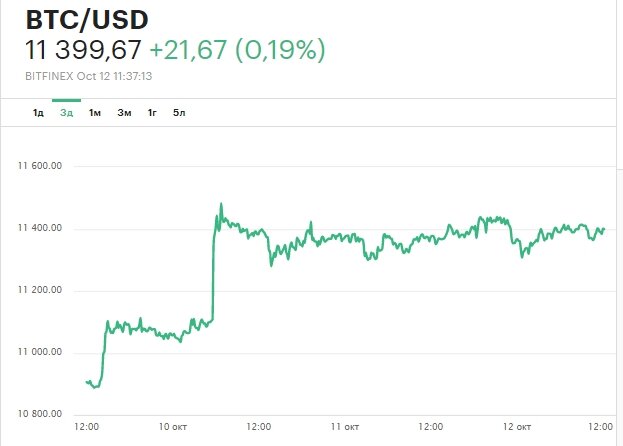Click the chart's highest price peak
Viewport: 623px width, 446px height.
tap(220, 205)
